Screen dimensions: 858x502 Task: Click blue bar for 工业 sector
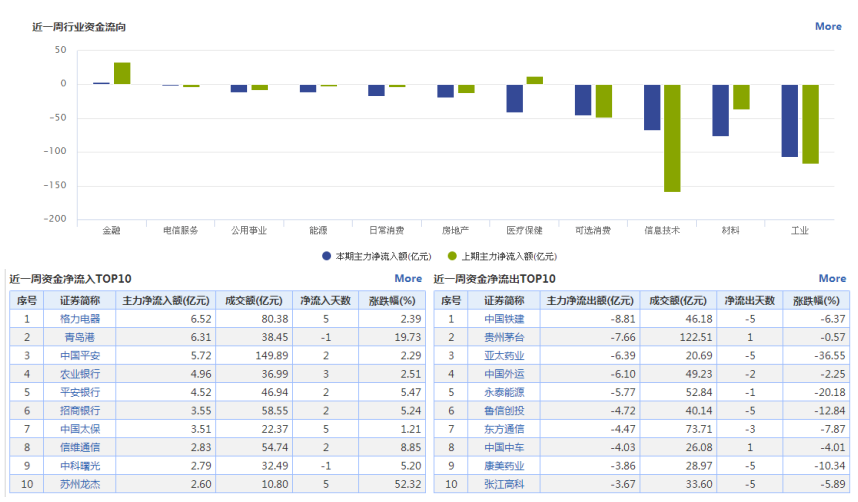pyautogui.click(x=789, y=120)
